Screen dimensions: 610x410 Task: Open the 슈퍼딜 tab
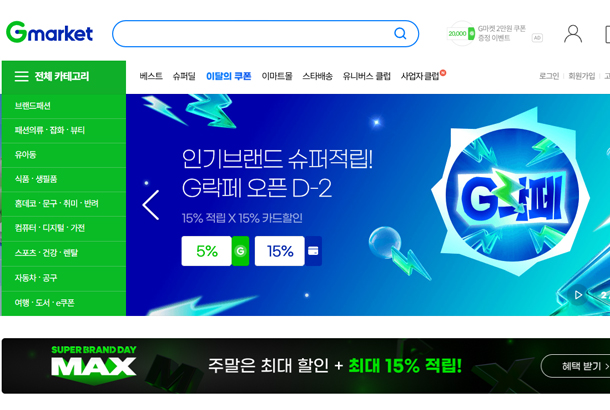(184, 76)
